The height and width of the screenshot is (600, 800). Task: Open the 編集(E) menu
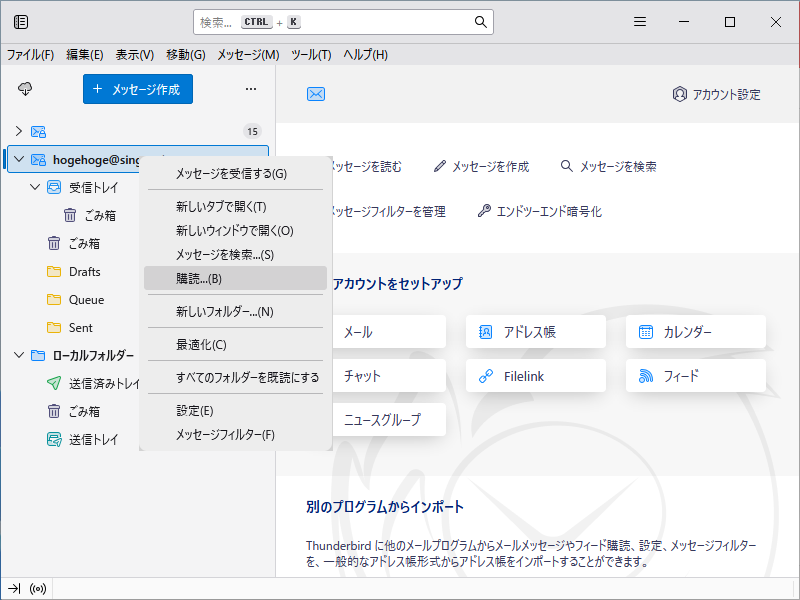click(x=85, y=55)
